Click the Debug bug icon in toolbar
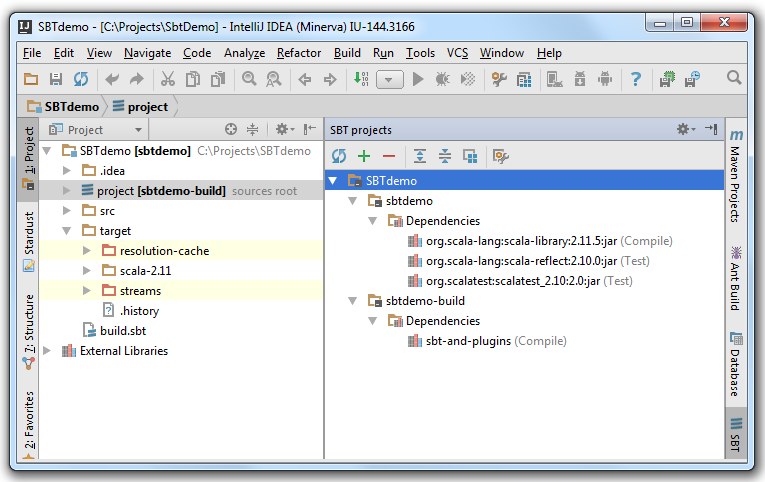Viewport: 765px width, 482px height. [x=441, y=79]
